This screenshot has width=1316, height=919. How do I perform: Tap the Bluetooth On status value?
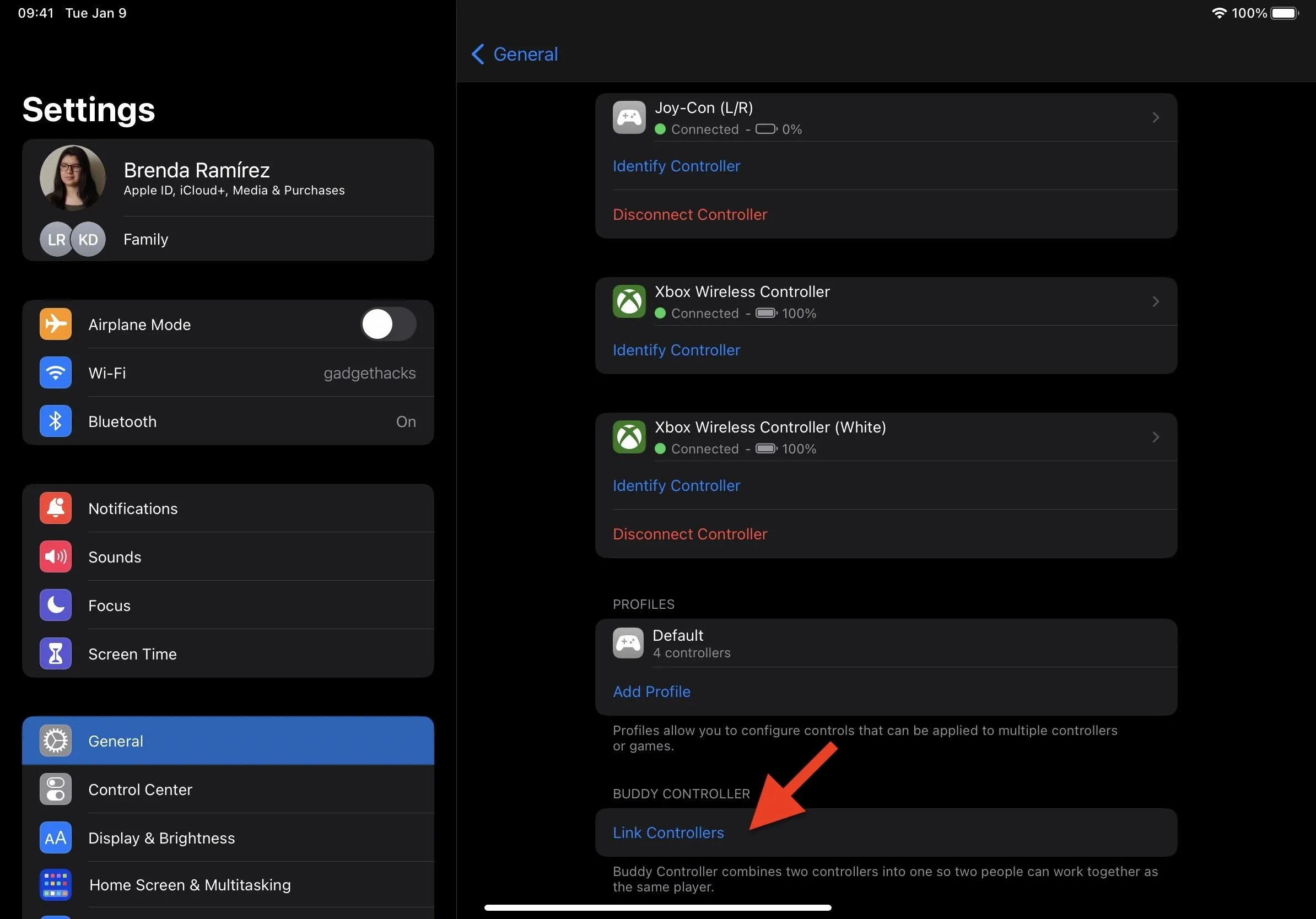pos(406,421)
